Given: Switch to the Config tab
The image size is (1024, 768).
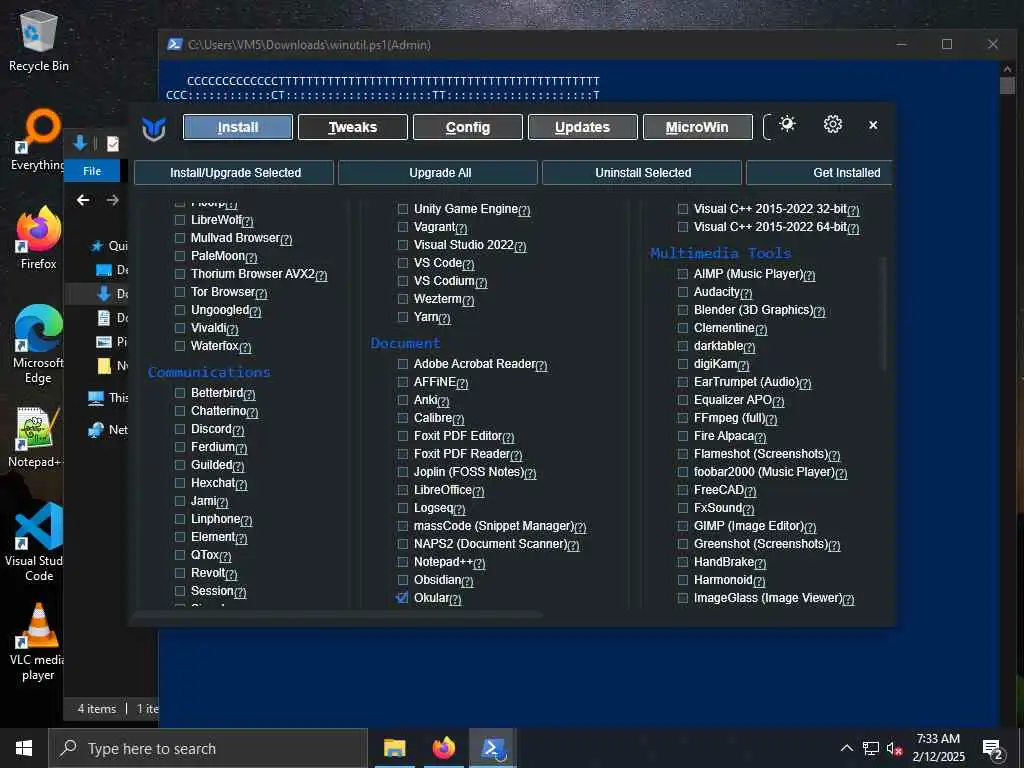Looking at the screenshot, I should click(x=468, y=127).
